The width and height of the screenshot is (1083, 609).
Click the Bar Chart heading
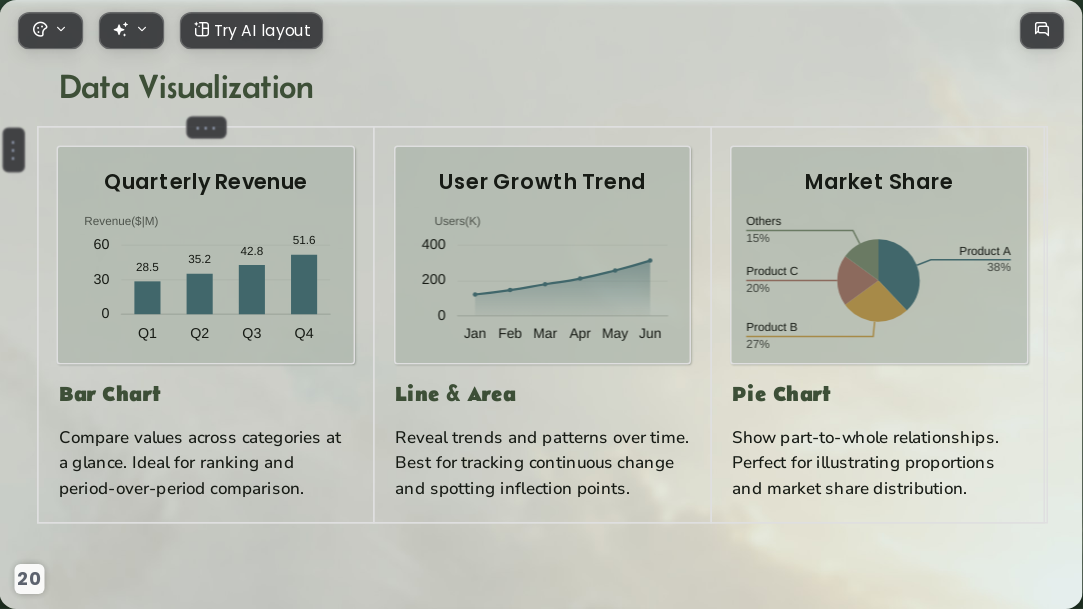110,394
